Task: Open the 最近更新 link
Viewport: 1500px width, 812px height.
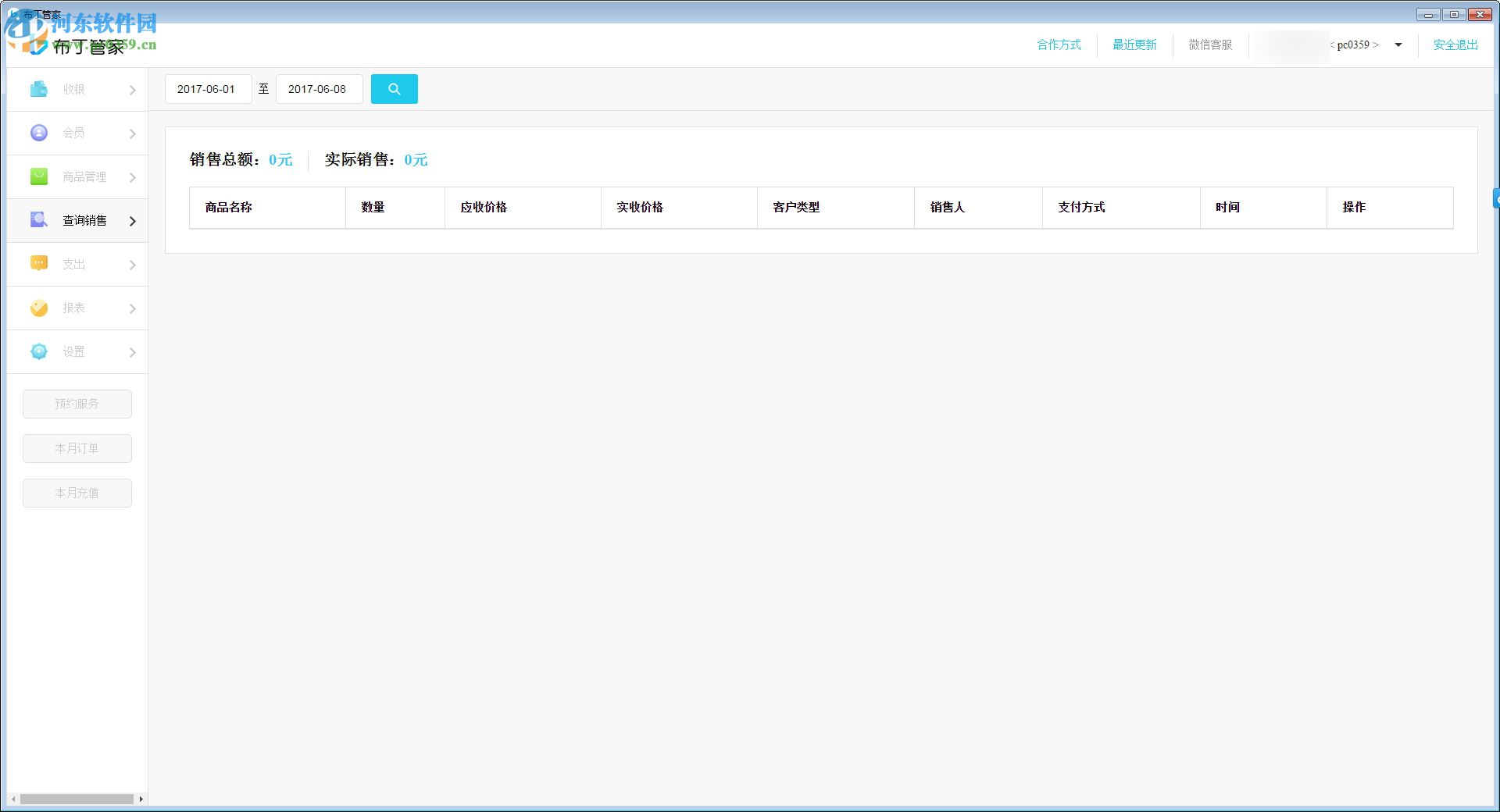Action: (x=1134, y=45)
